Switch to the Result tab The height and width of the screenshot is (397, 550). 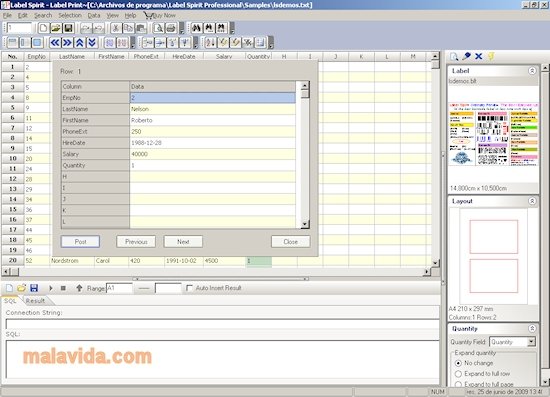35,301
